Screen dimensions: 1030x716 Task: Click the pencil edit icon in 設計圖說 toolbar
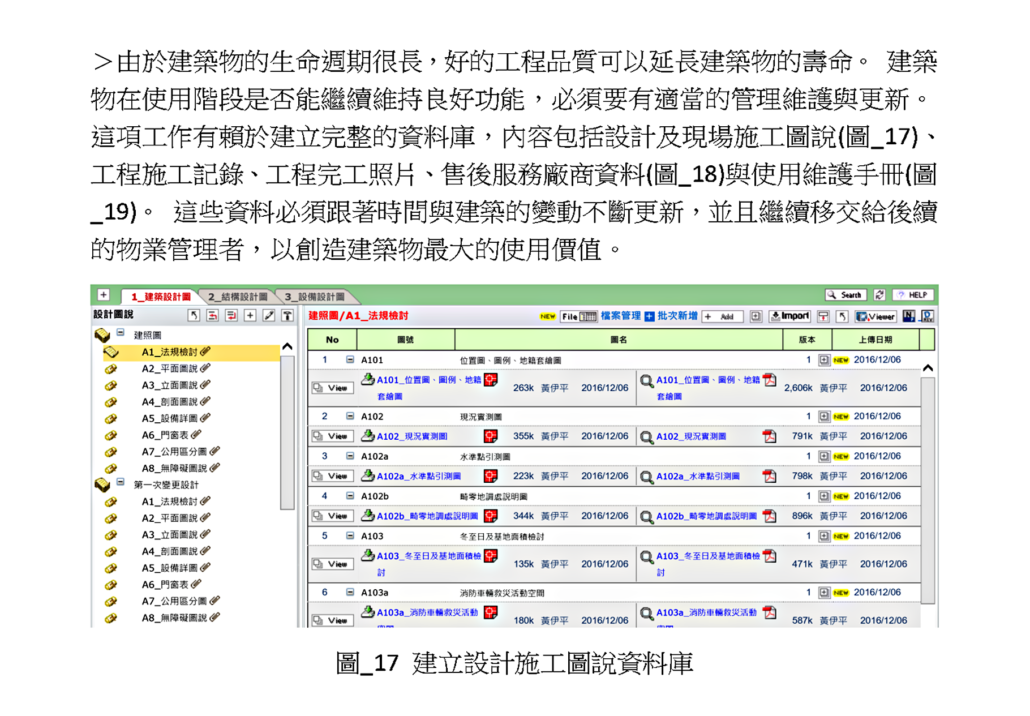coord(269,316)
